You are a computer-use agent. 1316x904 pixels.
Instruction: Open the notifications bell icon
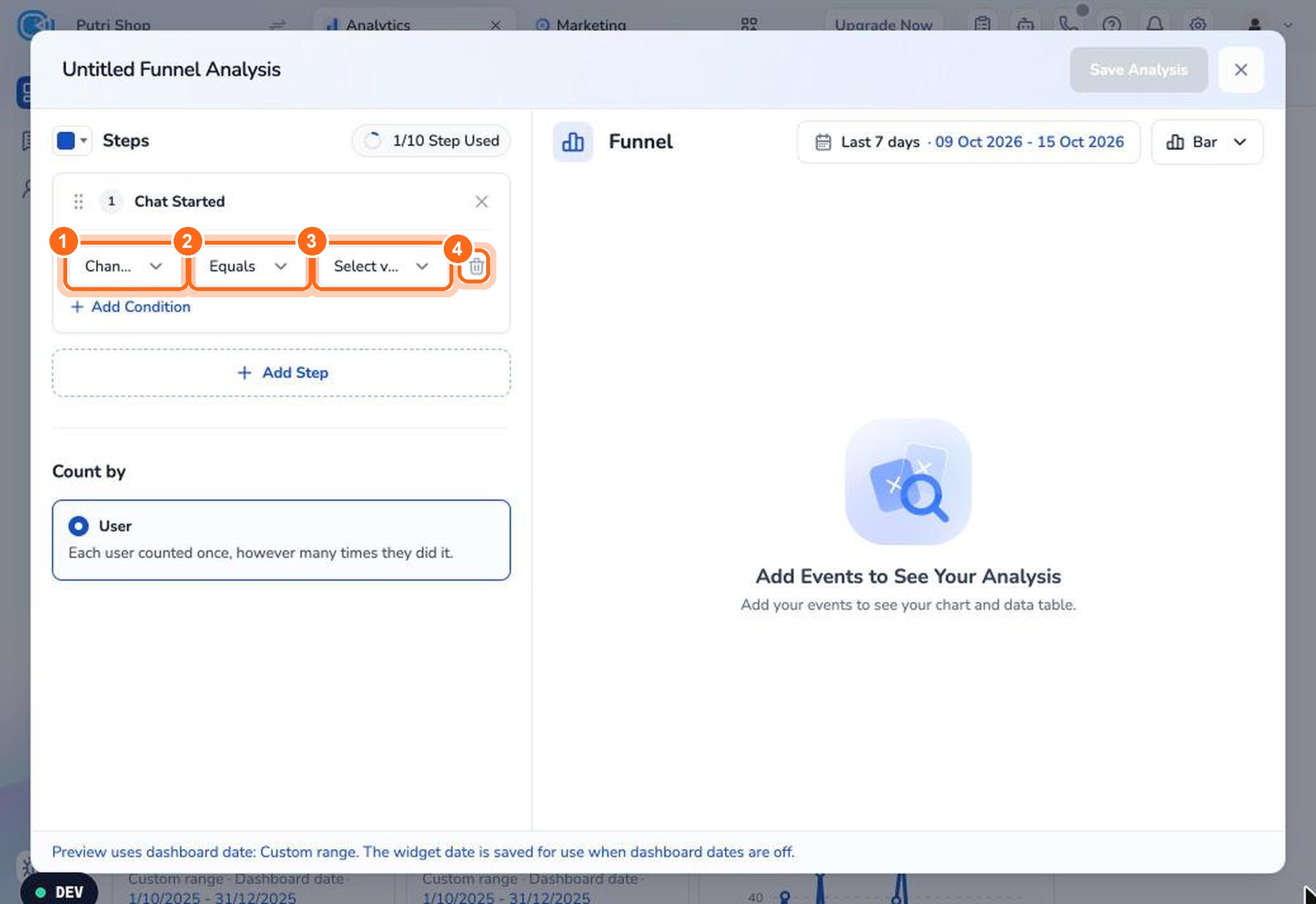coord(1154,25)
